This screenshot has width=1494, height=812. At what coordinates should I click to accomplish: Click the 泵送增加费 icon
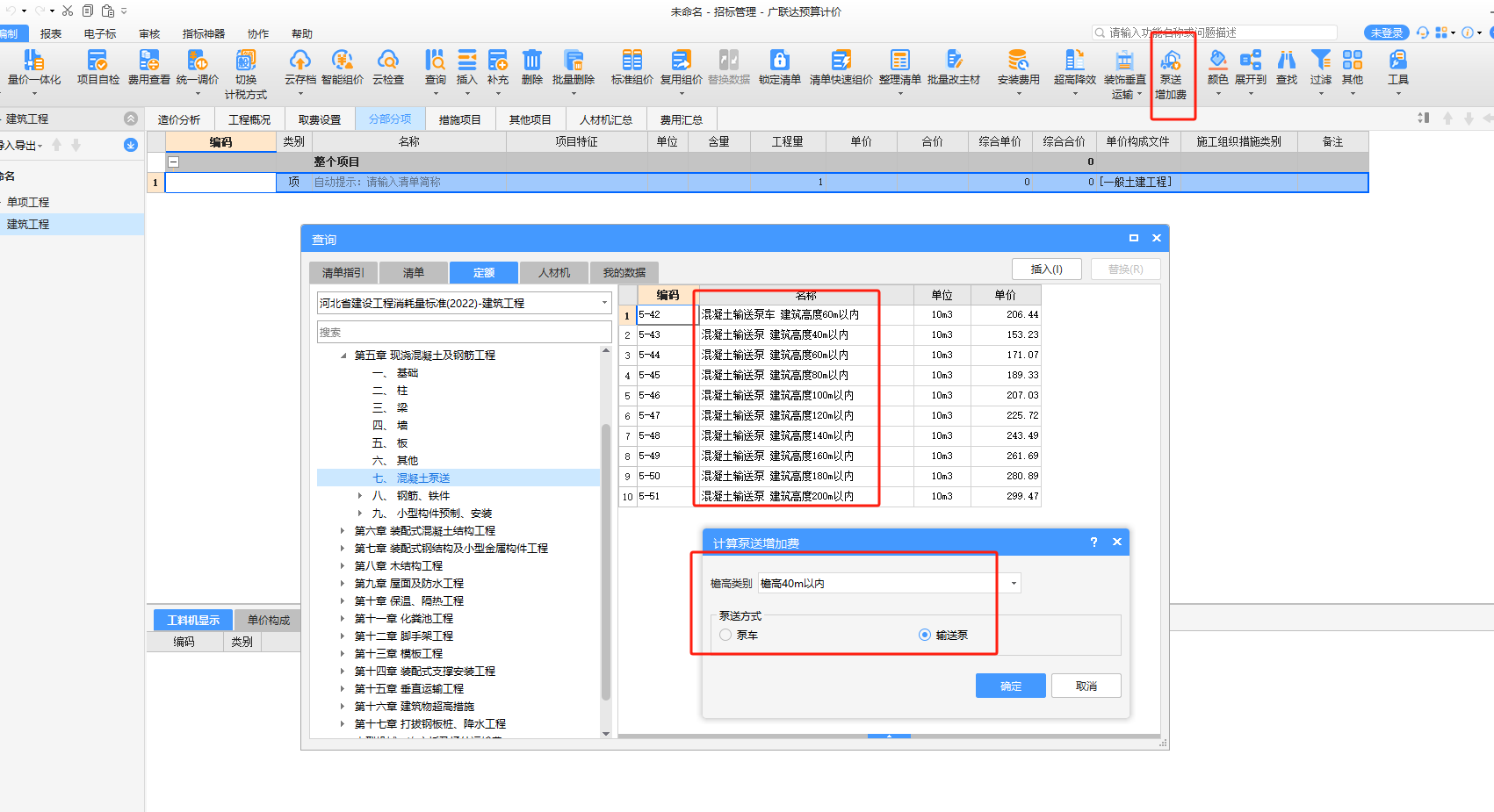point(1171,74)
